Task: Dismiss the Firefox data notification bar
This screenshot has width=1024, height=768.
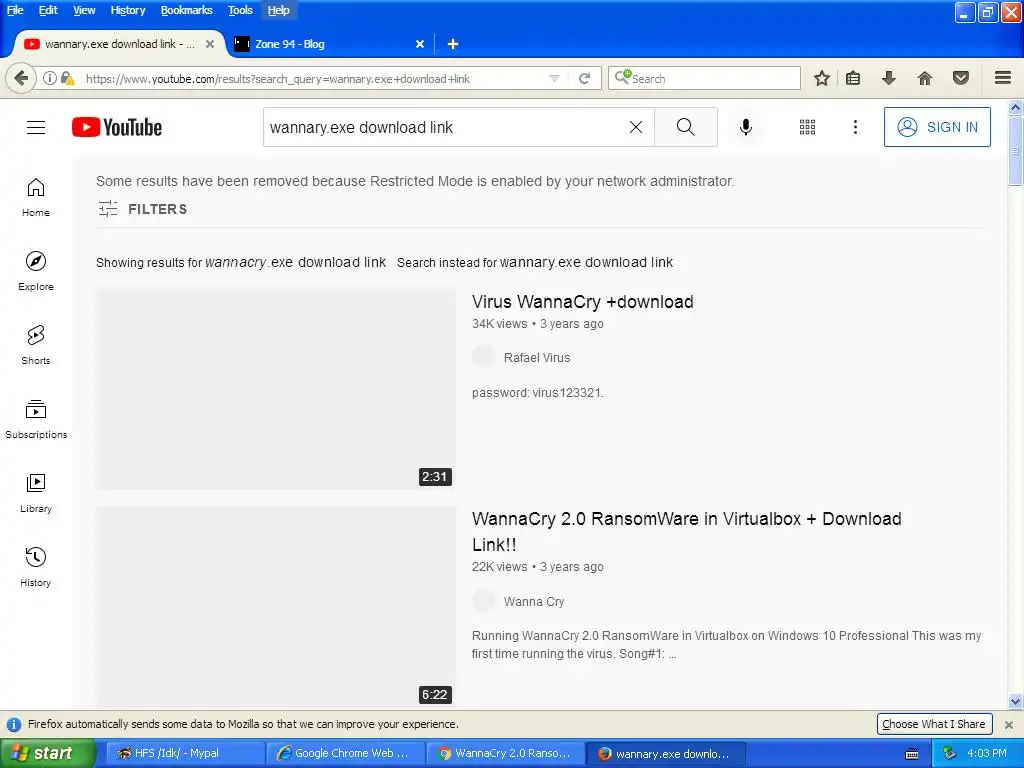Action: [1009, 724]
